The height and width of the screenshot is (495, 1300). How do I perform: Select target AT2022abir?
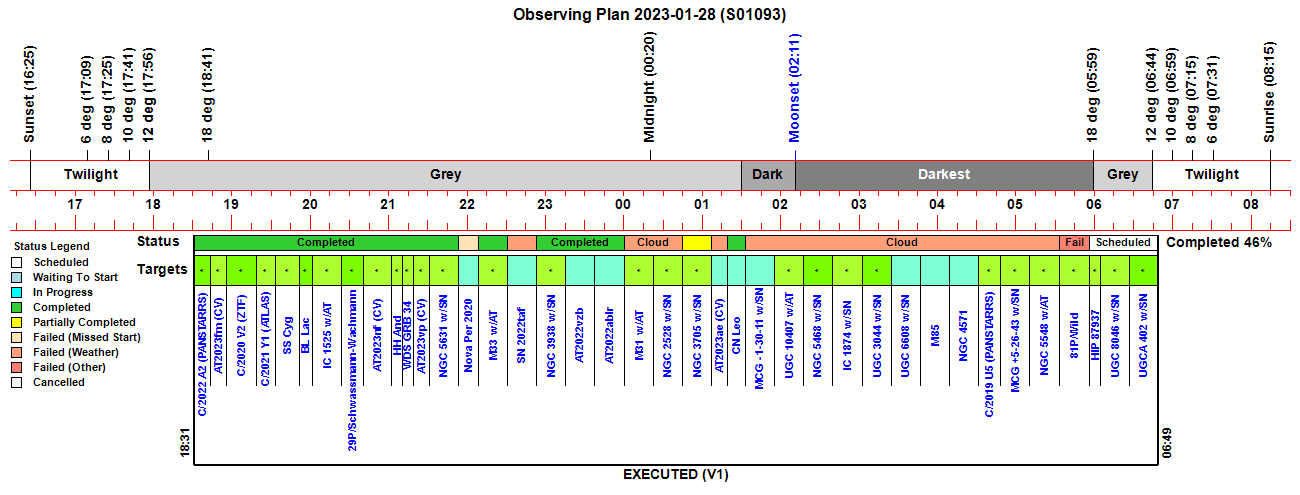click(609, 326)
